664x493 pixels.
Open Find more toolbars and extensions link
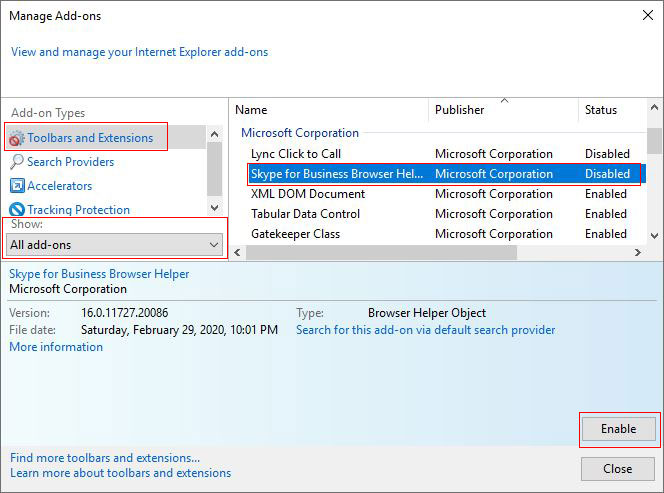coord(105,458)
